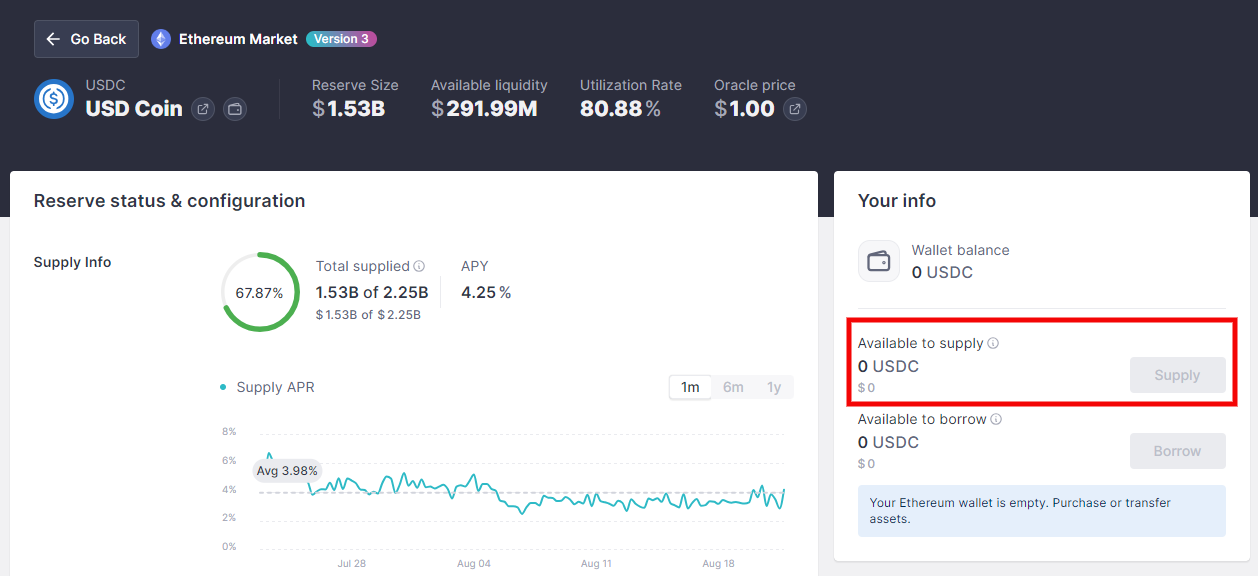
Task: Click the Aug 18 axis label
Action: tap(718, 564)
